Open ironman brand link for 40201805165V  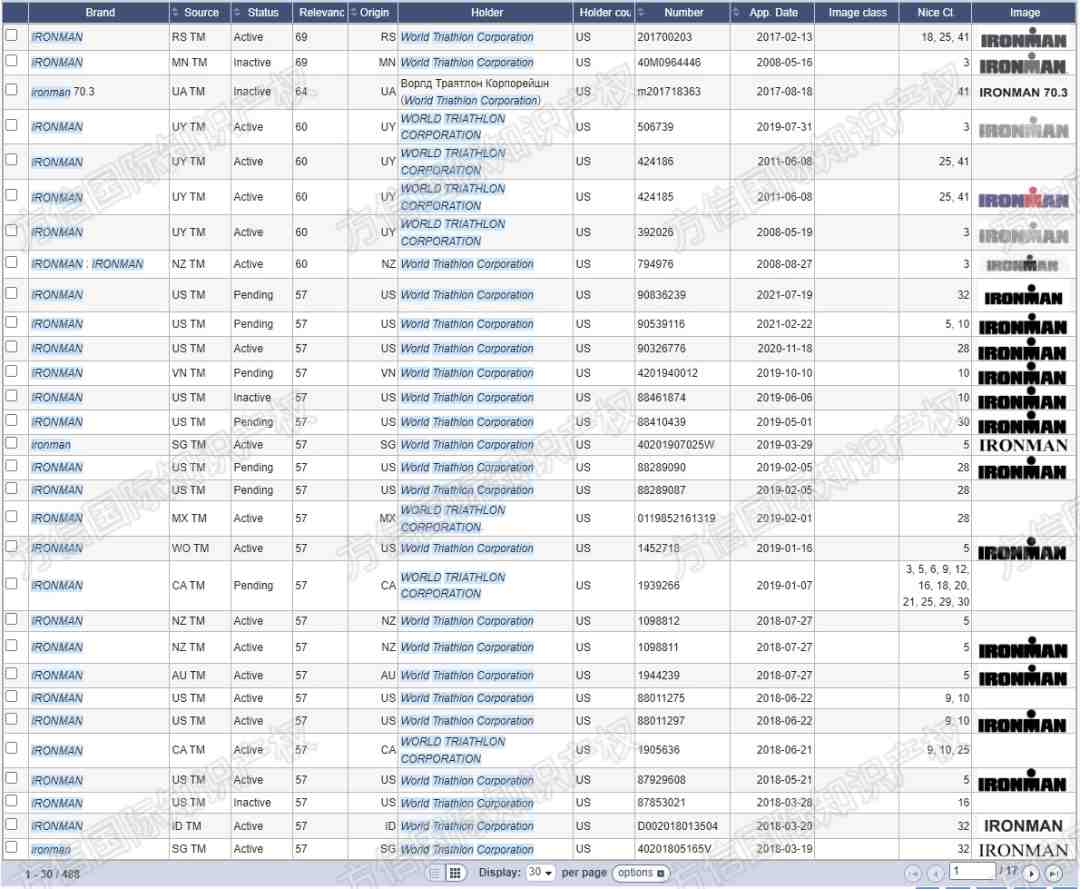coord(51,849)
